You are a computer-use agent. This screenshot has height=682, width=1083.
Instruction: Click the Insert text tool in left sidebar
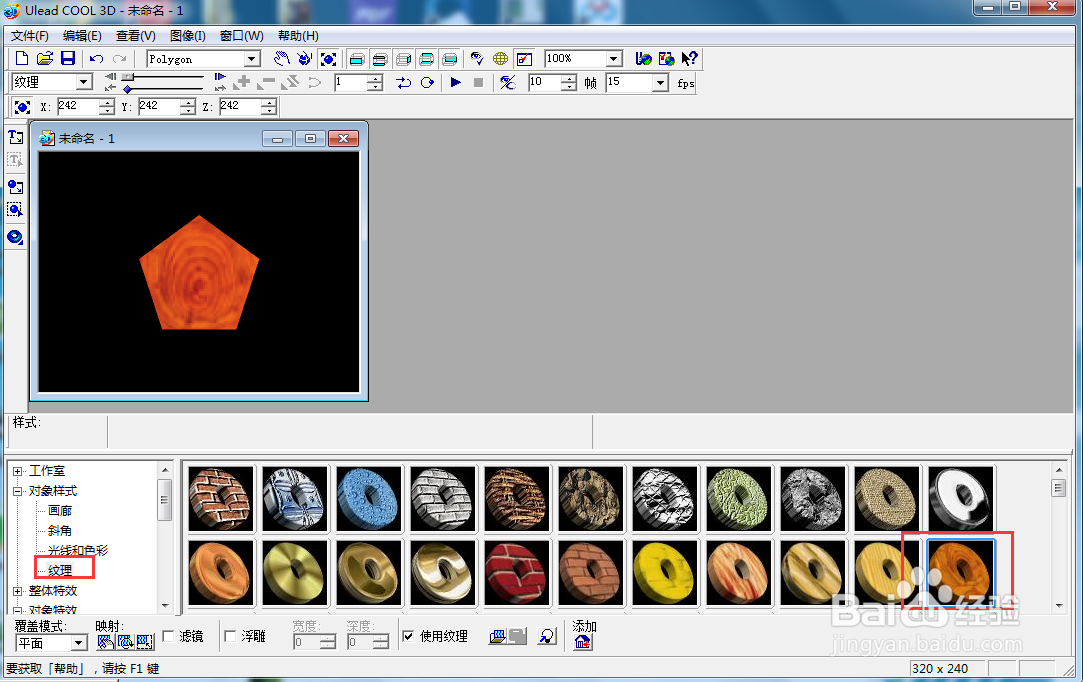point(15,137)
